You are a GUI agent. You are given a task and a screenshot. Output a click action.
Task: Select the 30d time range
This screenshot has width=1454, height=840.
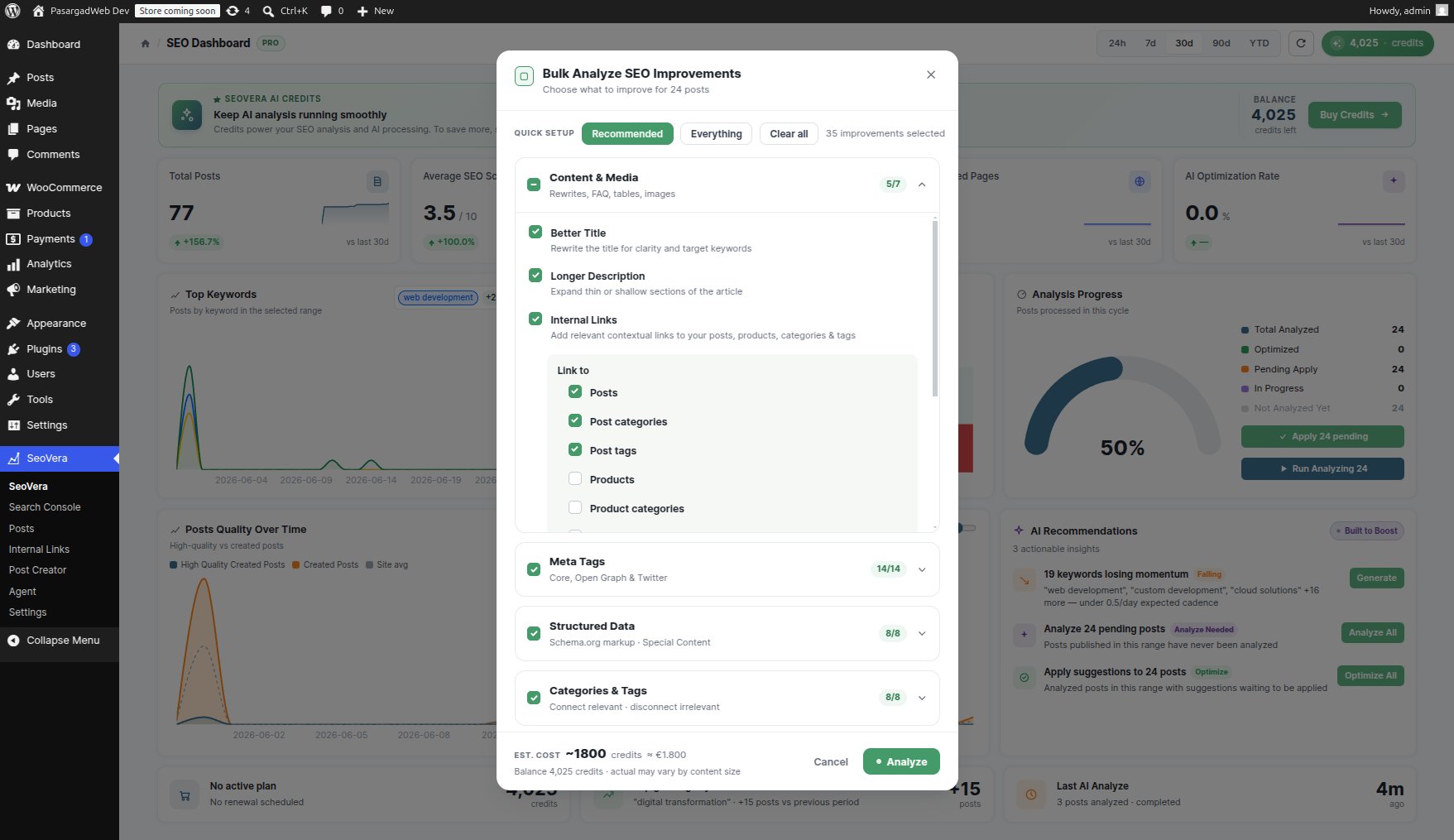point(1184,43)
